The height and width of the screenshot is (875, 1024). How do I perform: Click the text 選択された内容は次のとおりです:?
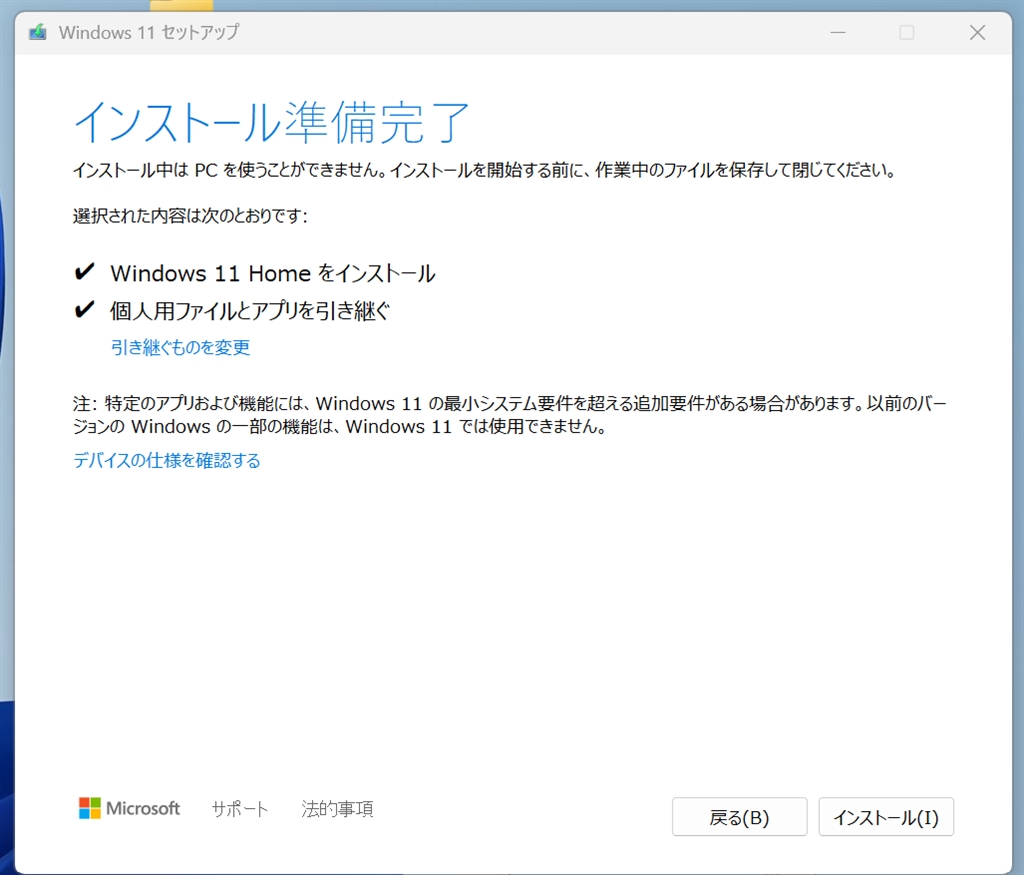click(x=190, y=215)
